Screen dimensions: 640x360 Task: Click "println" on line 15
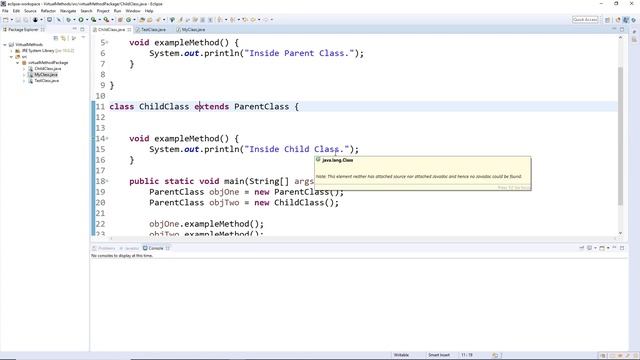pos(221,149)
